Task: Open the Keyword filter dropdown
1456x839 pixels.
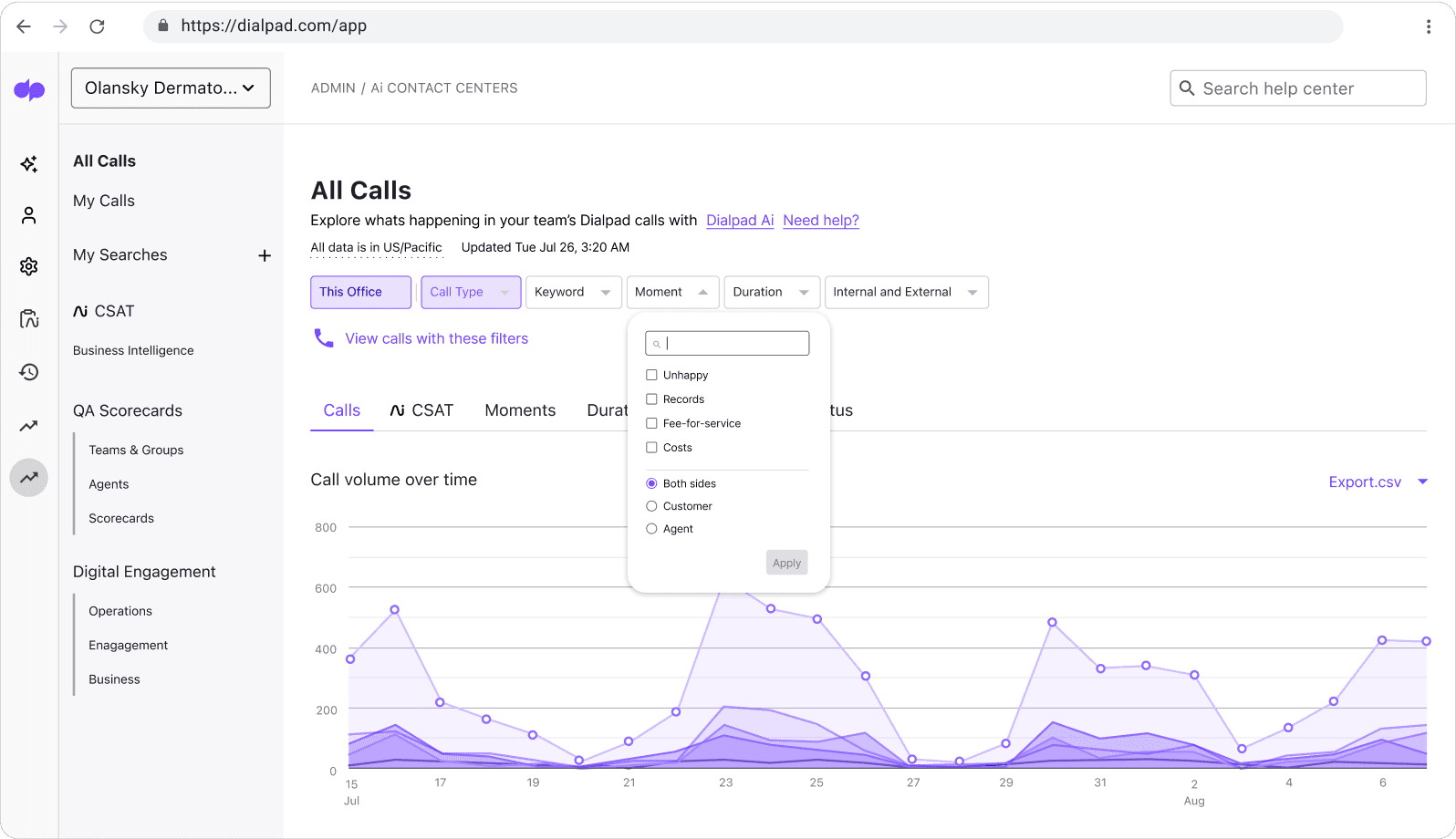Action: (573, 293)
